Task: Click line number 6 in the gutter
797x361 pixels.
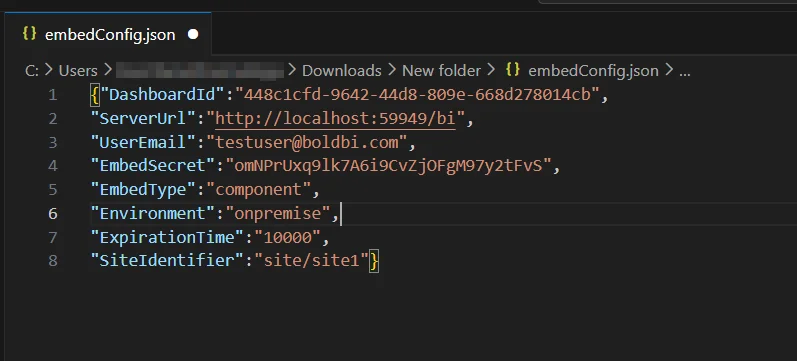Action: [53, 214]
